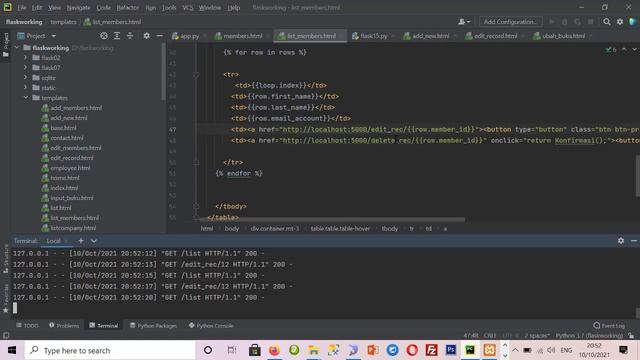Viewport: 640px width, 360px height.
Task: Open the Tools menu
Action: (169, 8)
